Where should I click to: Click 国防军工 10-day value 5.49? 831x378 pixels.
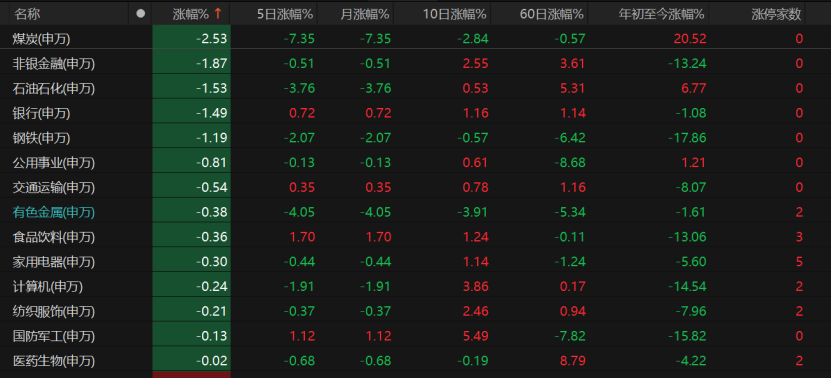(475, 336)
